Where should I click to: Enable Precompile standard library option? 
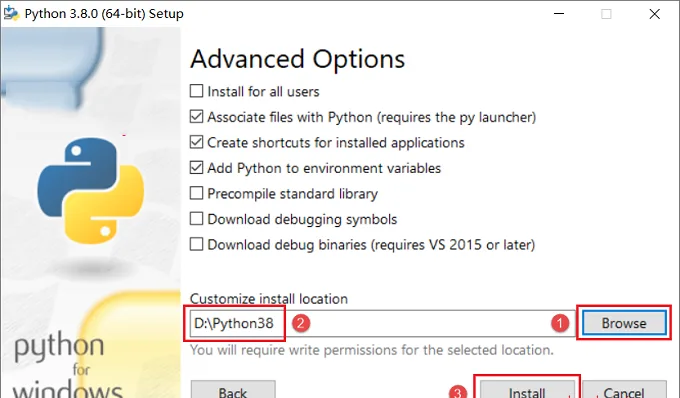(196, 193)
